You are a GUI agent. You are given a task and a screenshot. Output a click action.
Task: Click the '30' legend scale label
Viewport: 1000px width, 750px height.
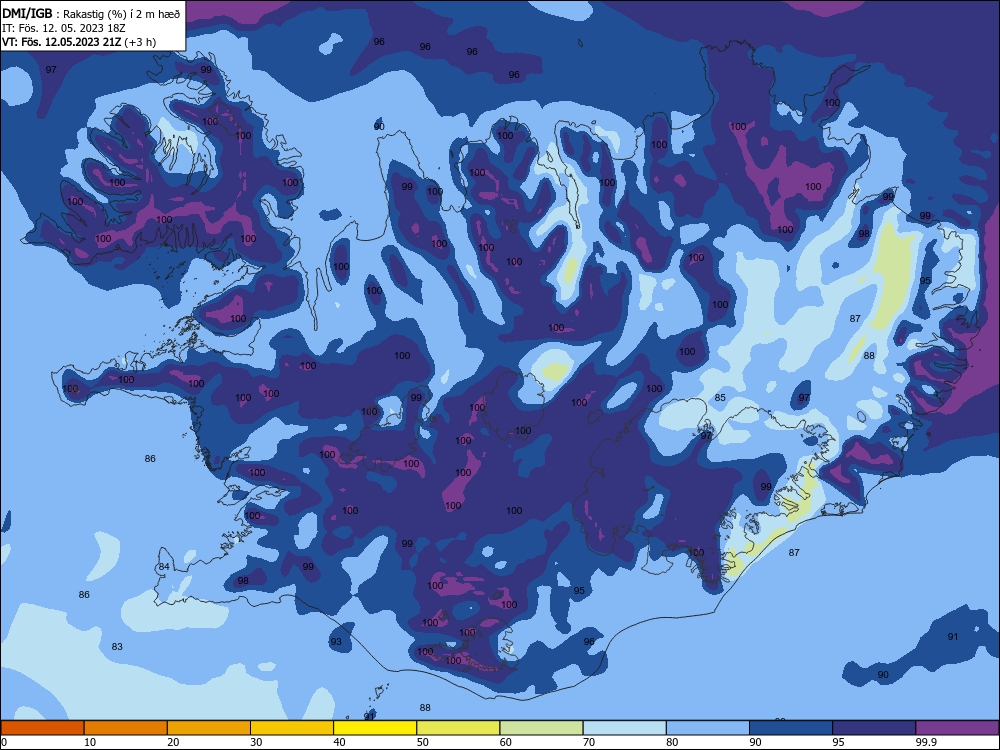[x=256, y=742]
